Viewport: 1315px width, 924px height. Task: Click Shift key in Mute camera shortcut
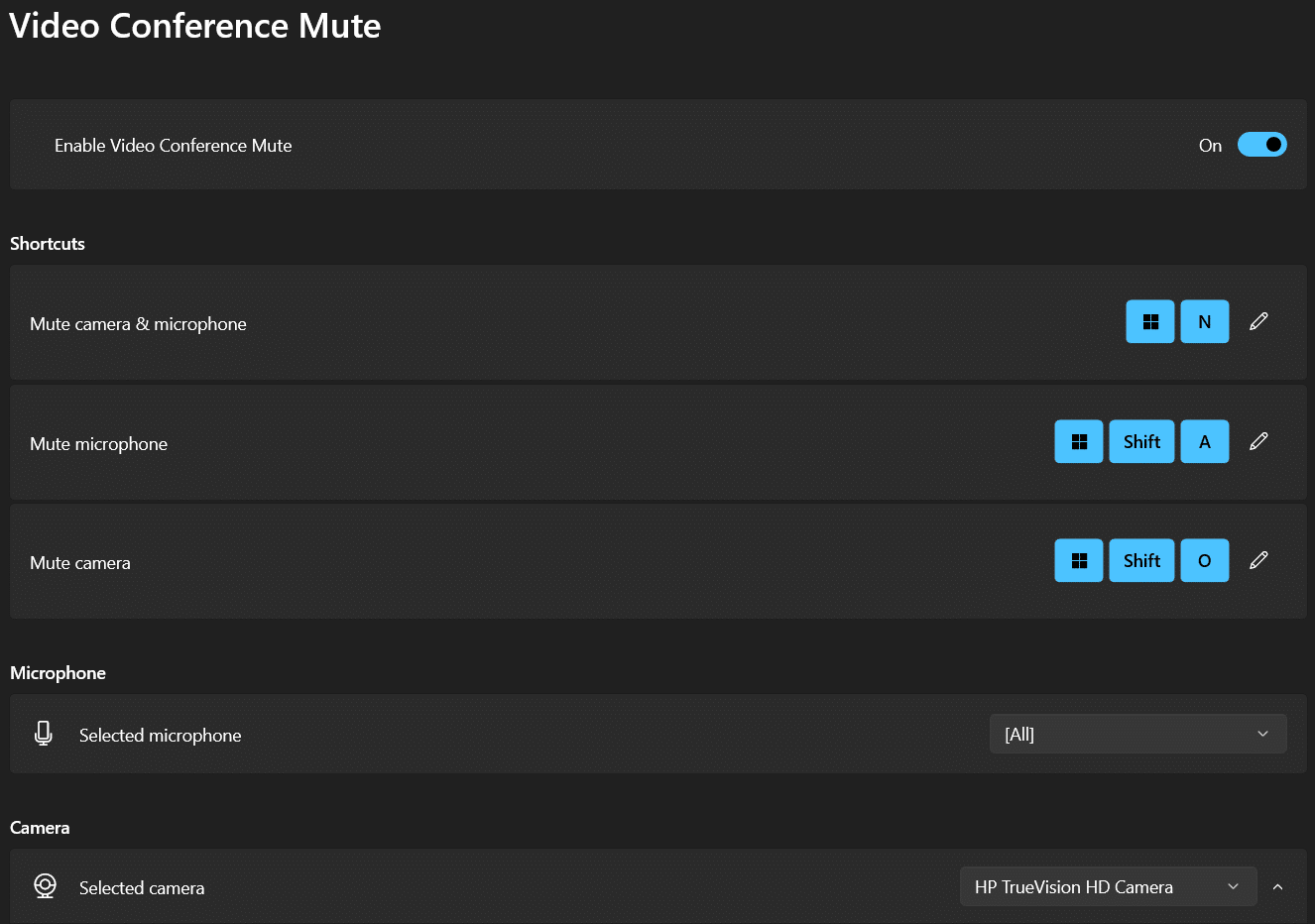click(1141, 560)
